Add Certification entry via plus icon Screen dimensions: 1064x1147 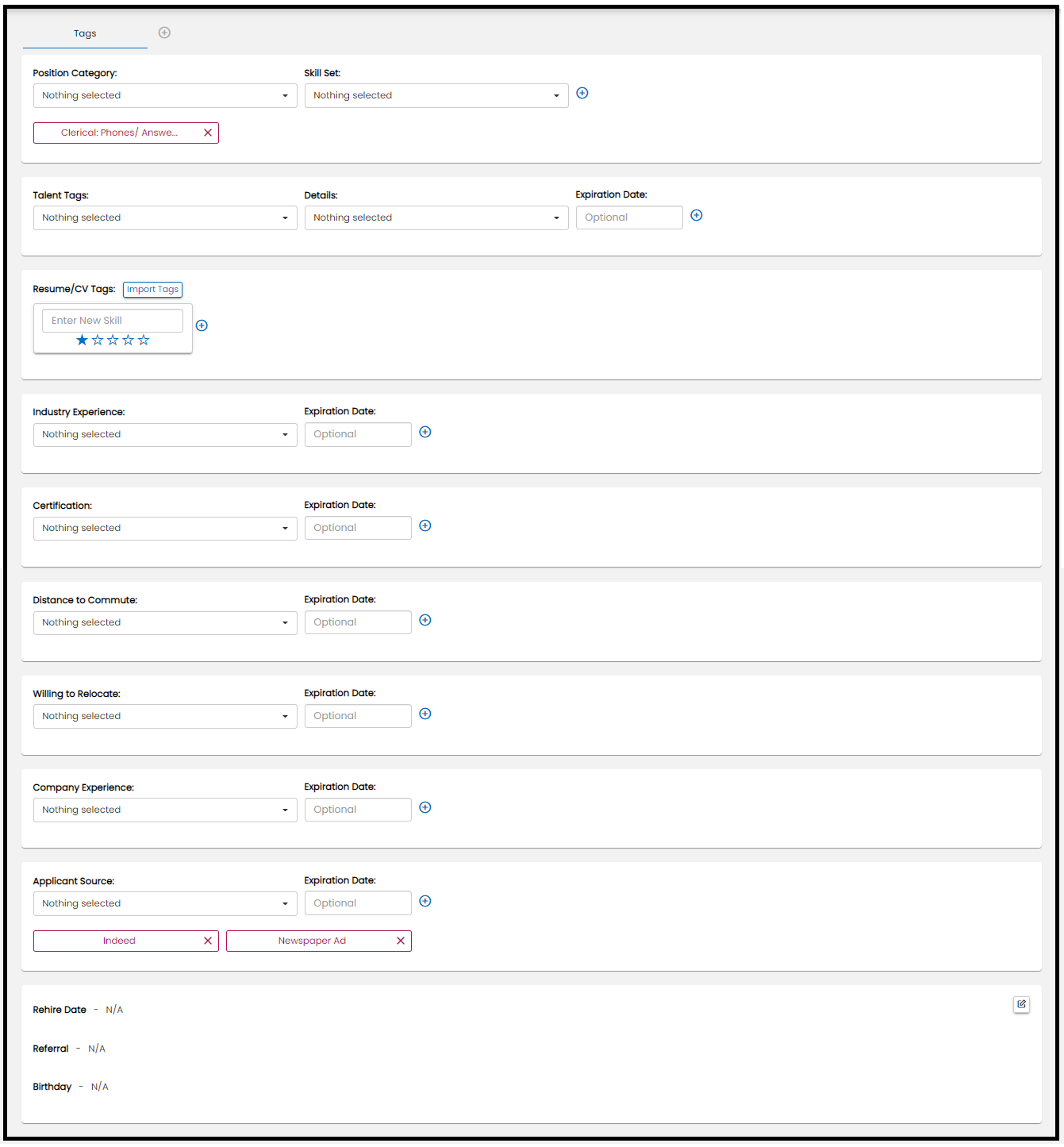point(424,526)
